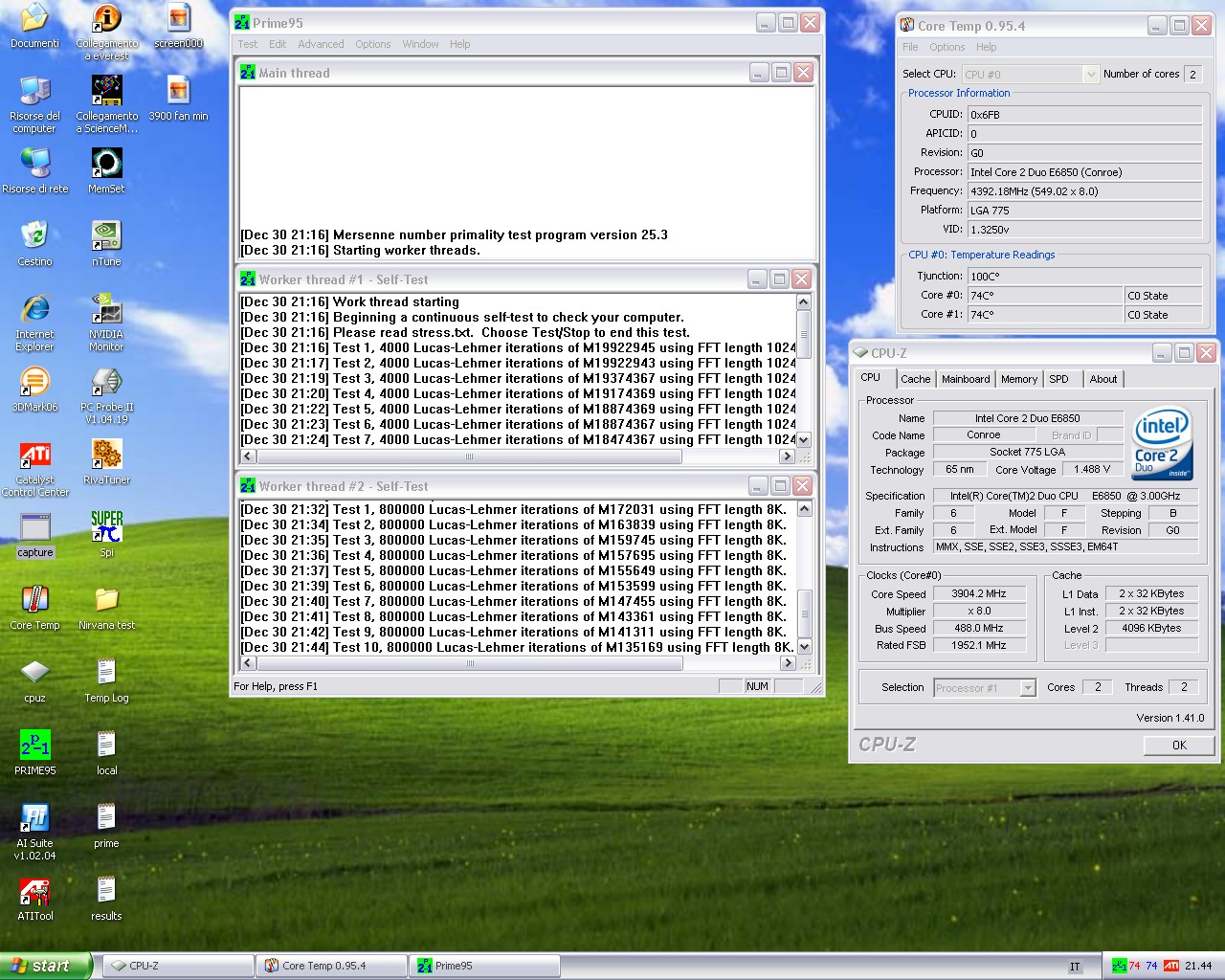The image size is (1225, 980).
Task: Open the Documenti desktop folder
Action: pyautogui.click(x=34, y=26)
